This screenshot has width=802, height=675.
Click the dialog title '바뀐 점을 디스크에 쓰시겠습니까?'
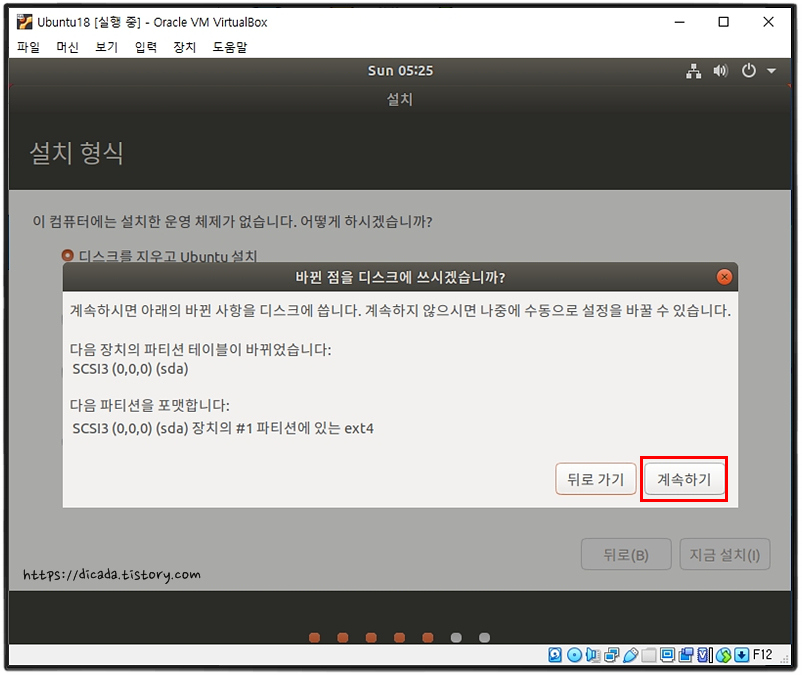point(400,277)
